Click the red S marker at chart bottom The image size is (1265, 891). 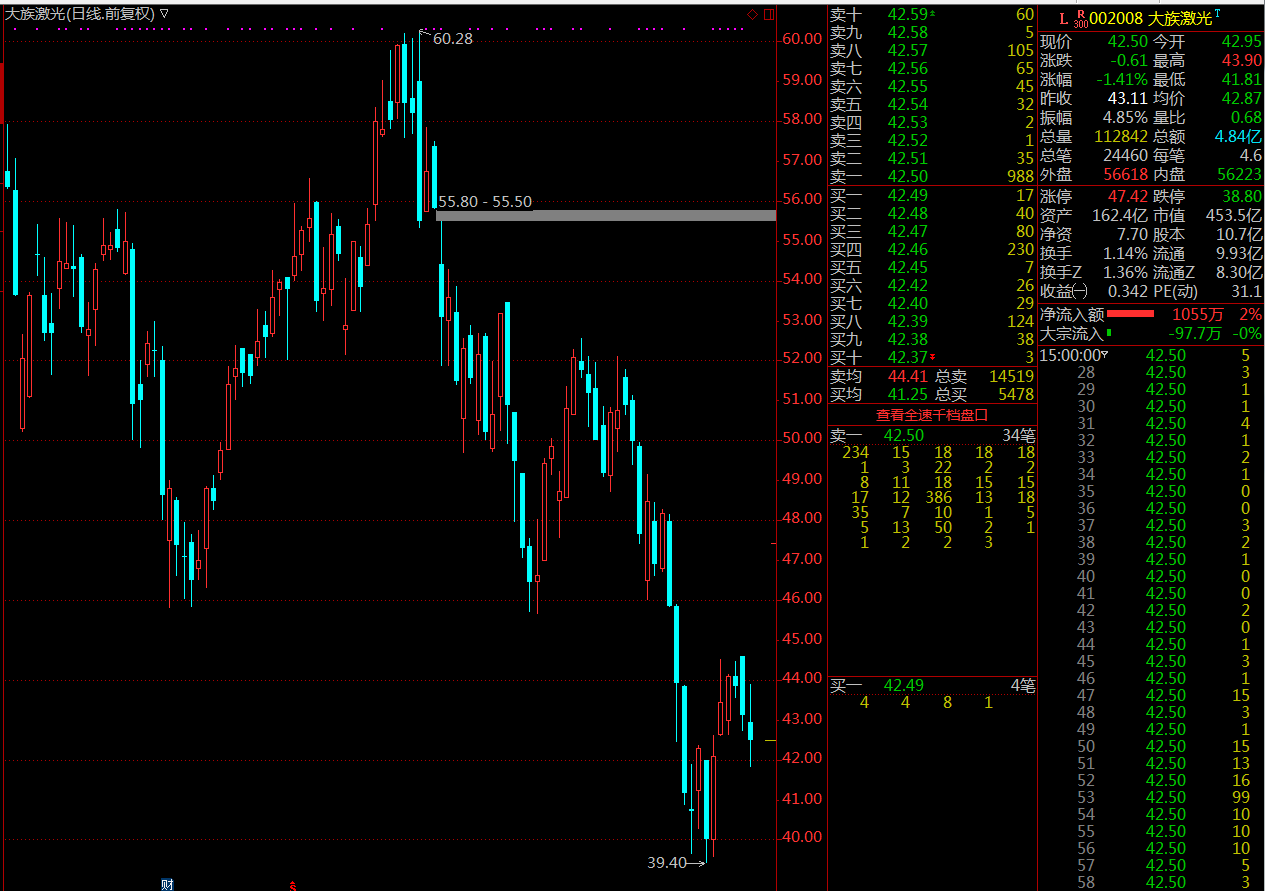point(292,885)
